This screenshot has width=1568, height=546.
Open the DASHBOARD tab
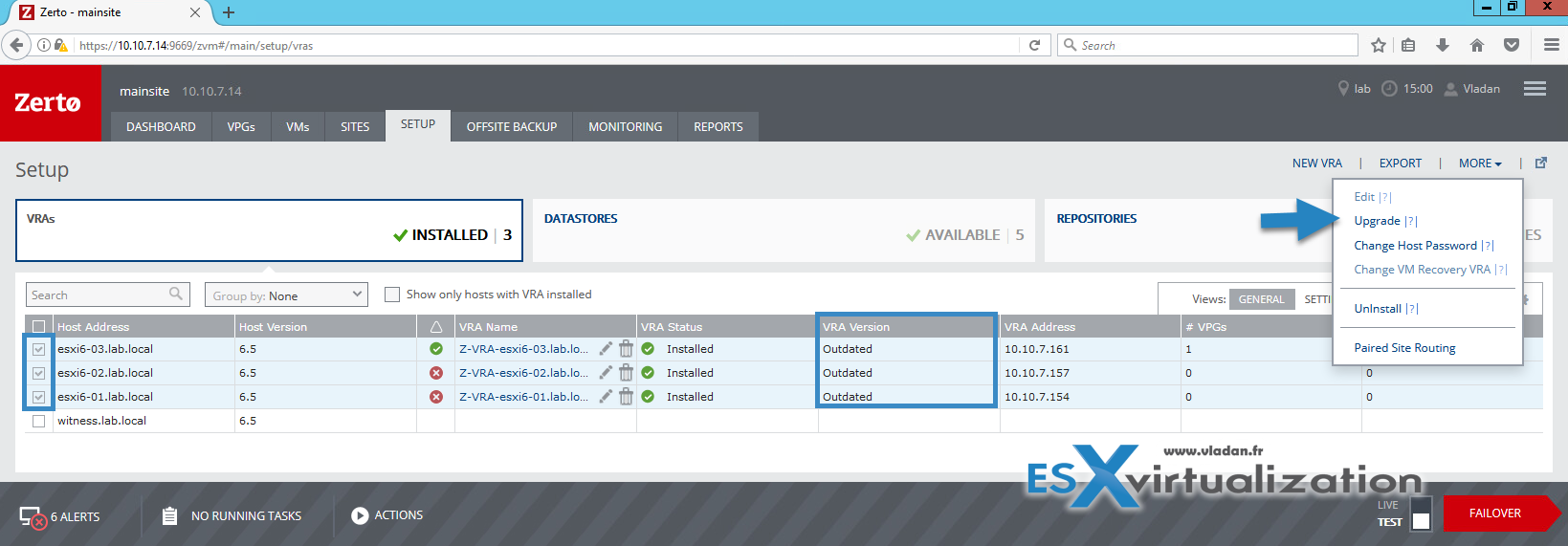coord(161,126)
